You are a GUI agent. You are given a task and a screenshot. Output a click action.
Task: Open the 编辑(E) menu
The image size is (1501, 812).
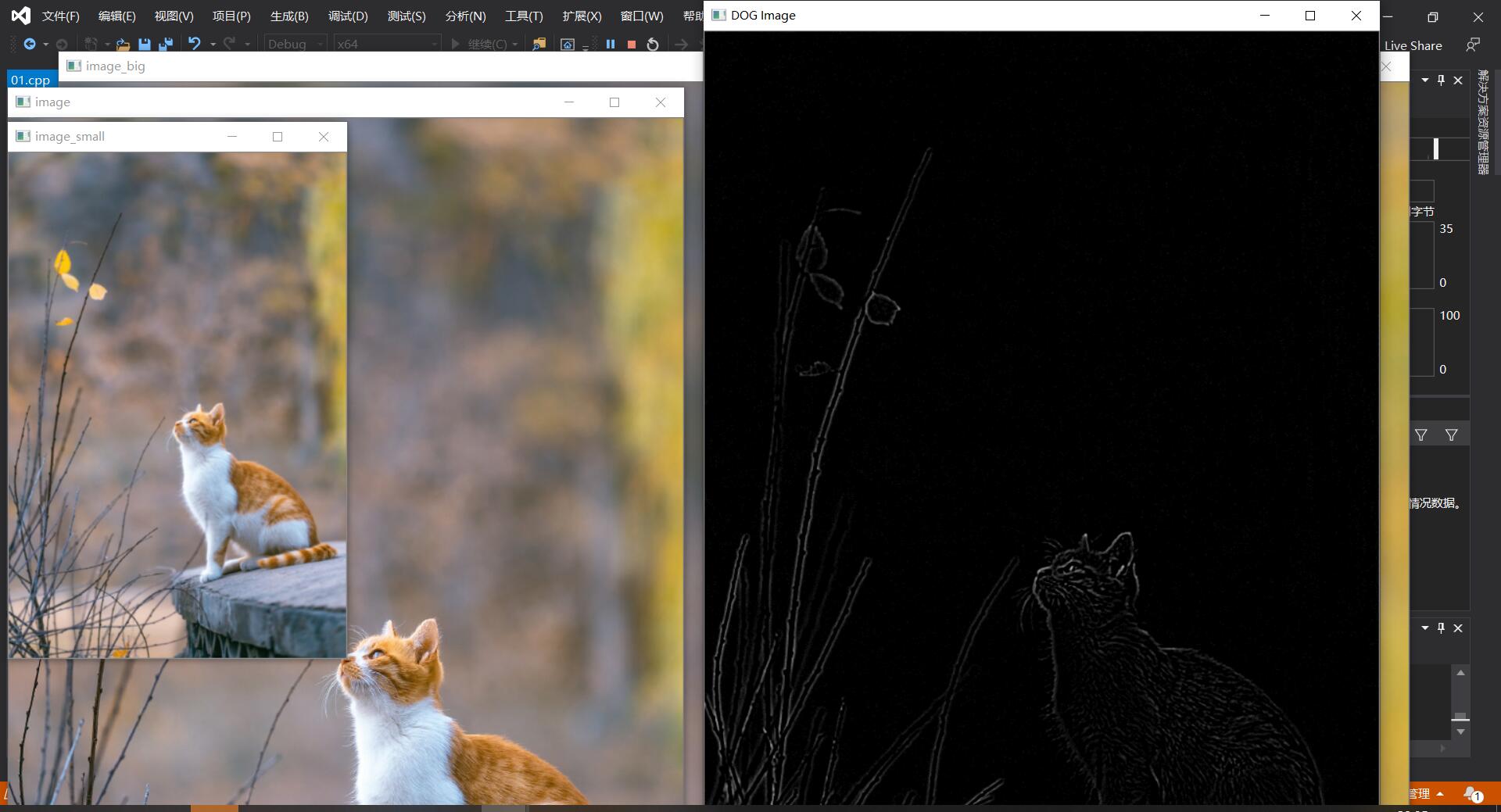[117, 16]
